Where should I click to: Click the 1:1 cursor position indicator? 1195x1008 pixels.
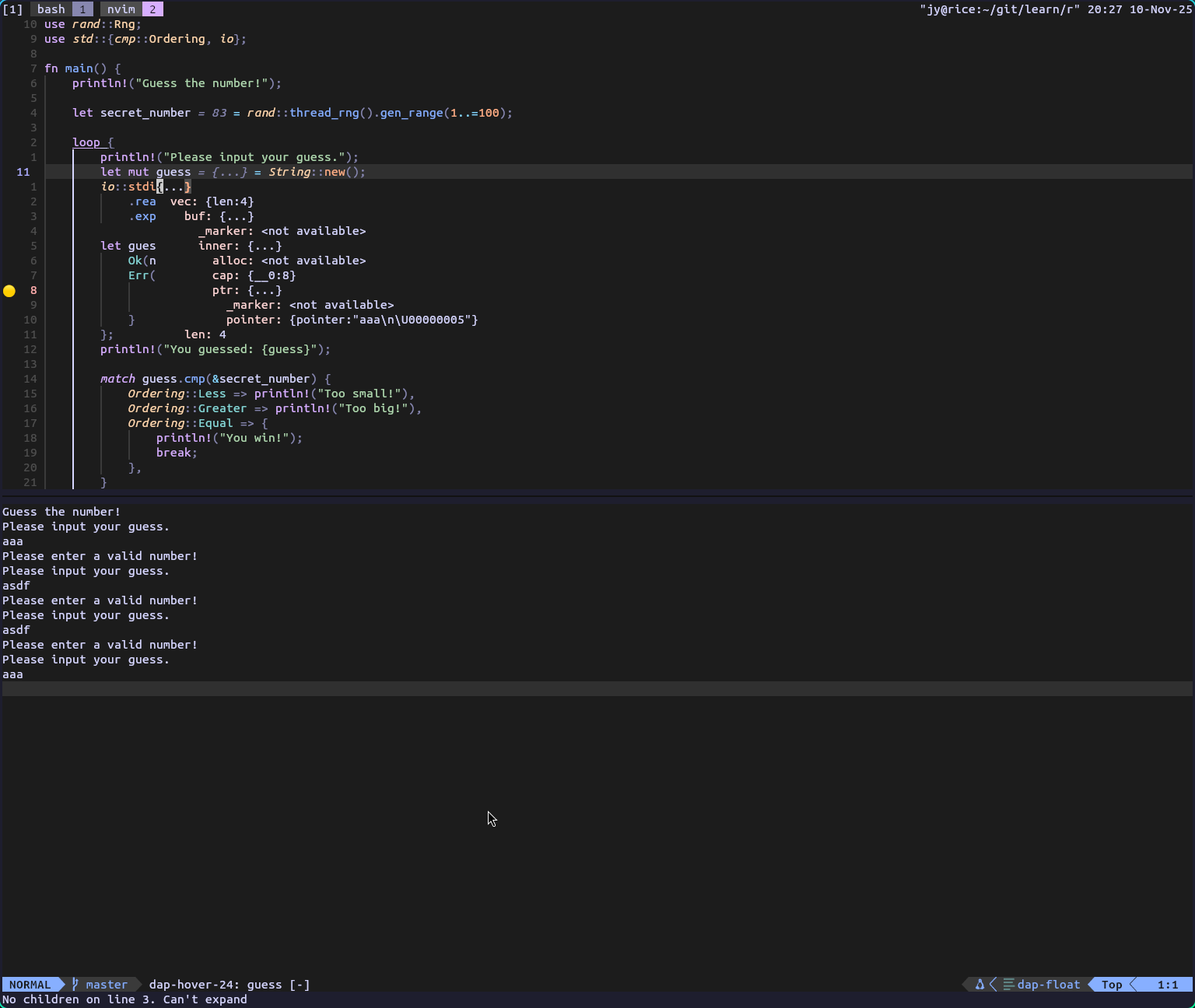(1169, 985)
